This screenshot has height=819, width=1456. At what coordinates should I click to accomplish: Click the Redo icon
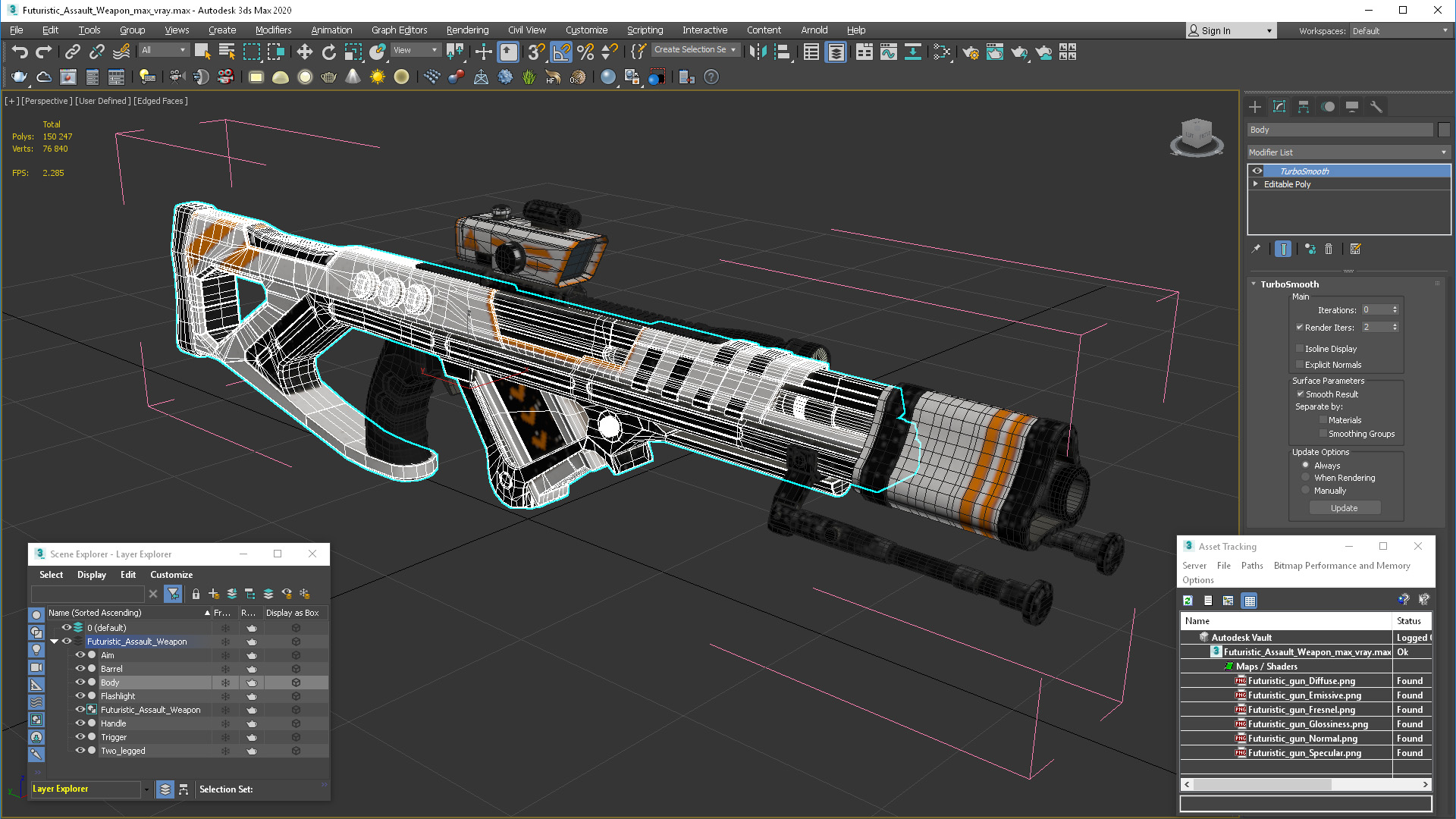click(44, 52)
